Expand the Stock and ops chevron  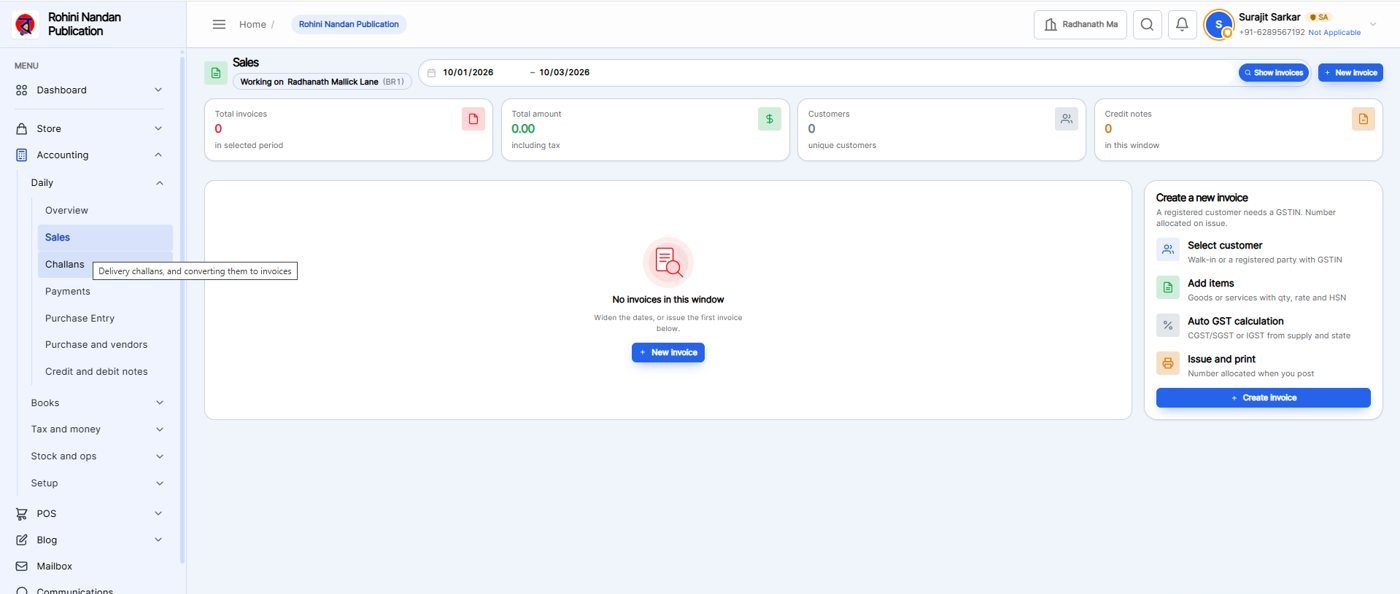(159, 456)
